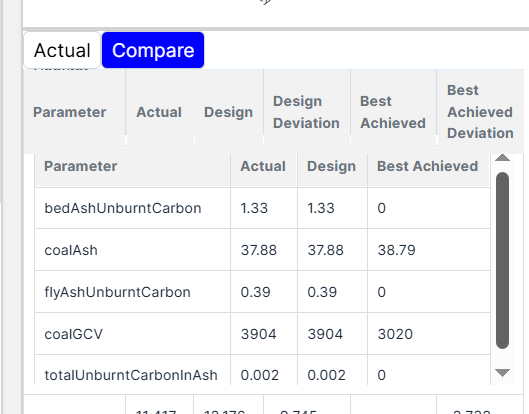
Task: Select the Compare tab
Action: (x=153, y=50)
